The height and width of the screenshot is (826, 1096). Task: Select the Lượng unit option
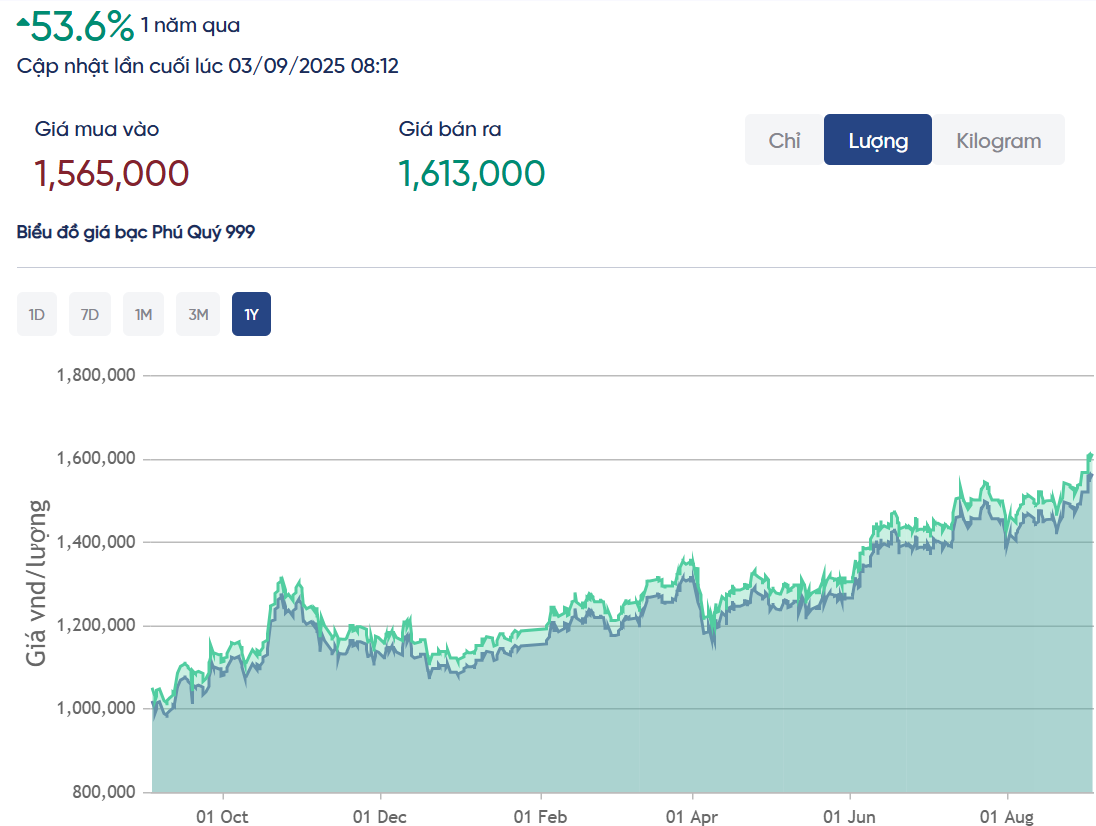coord(878,140)
